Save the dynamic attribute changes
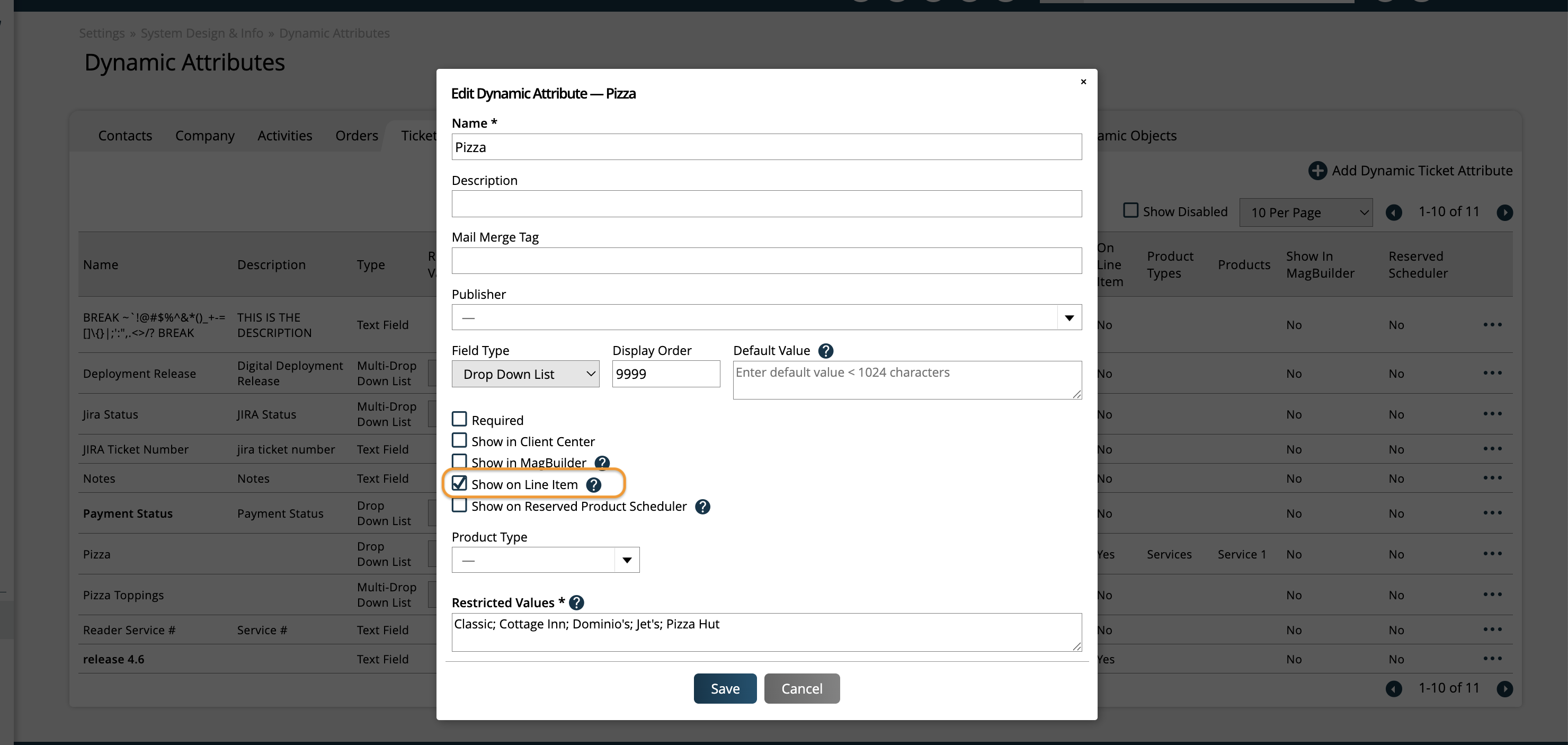Image resolution: width=1568 pixels, height=745 pixels. [x=724, y=689]
